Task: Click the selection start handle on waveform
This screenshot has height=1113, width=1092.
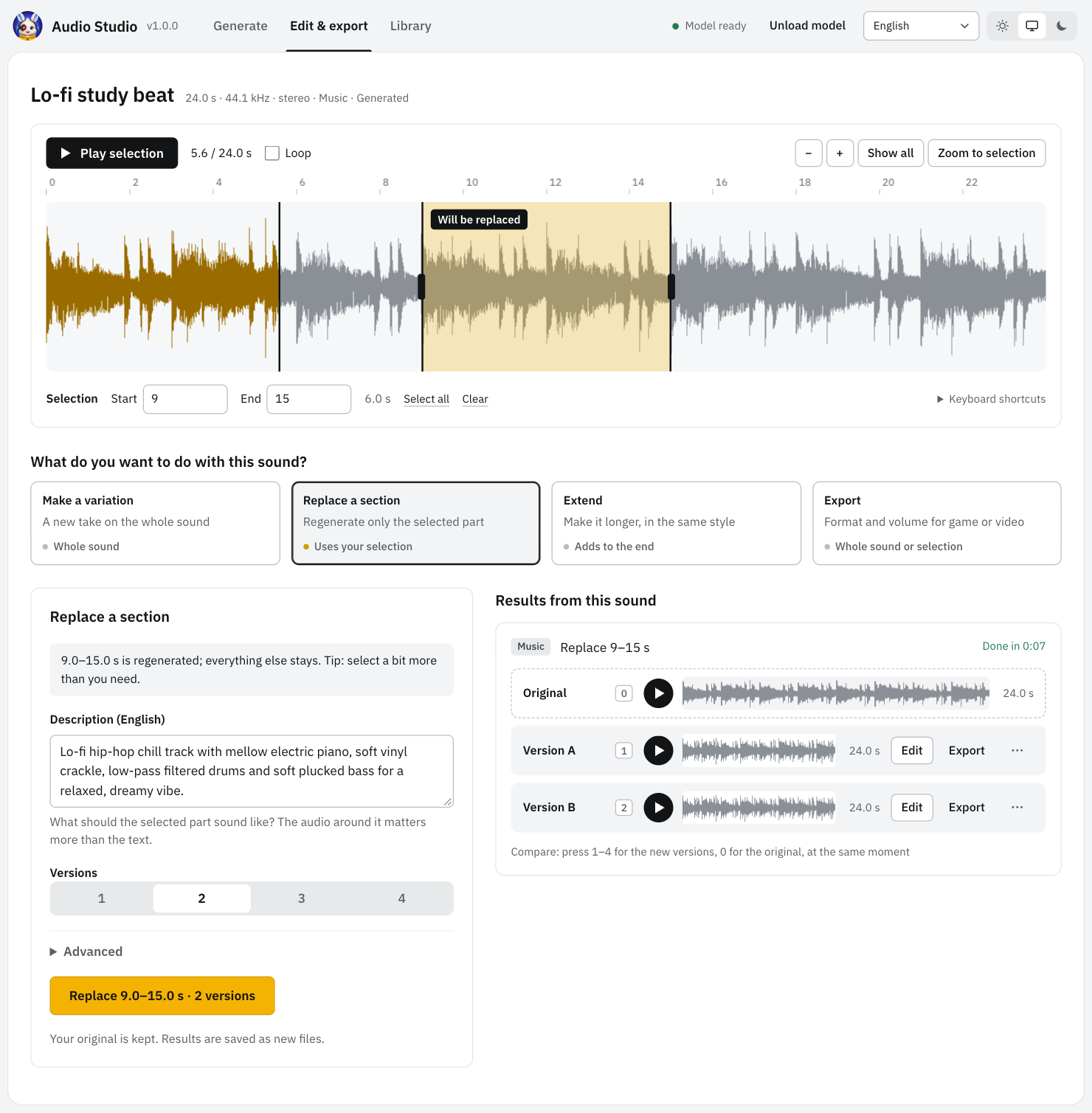Action: tap(421, 287)
